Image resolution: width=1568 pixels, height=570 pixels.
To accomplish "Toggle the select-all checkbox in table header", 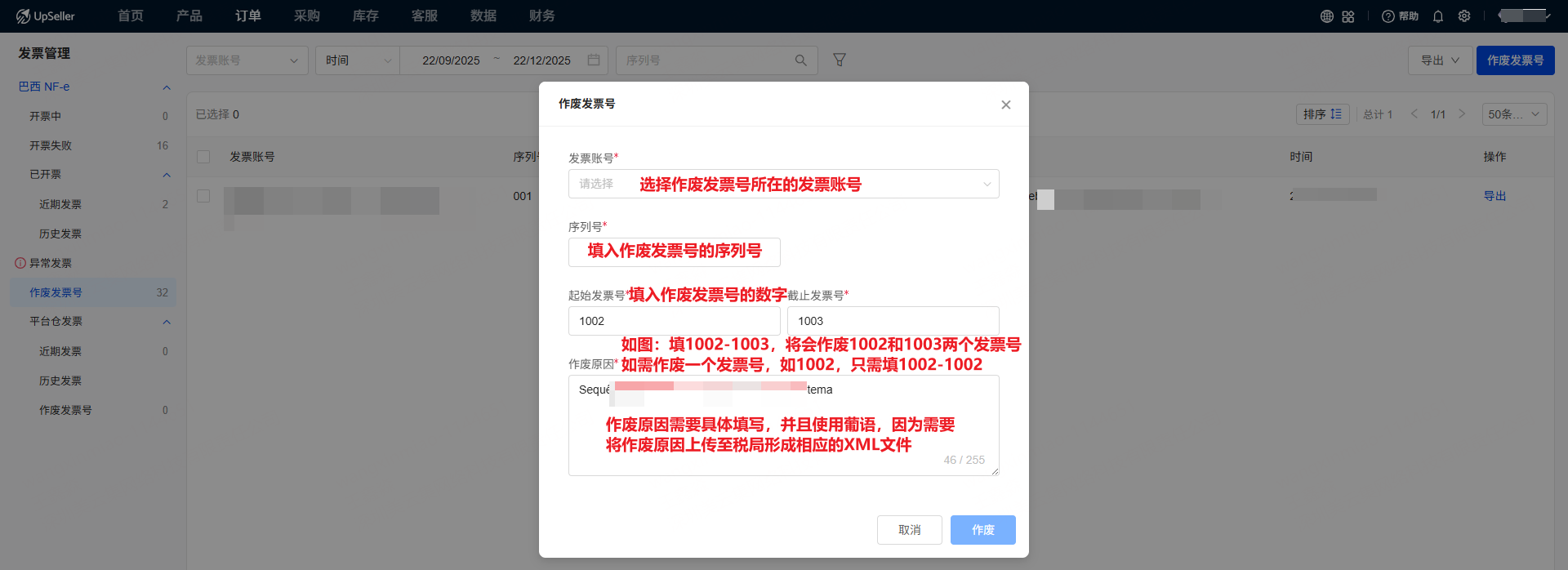I will (204, 157).
